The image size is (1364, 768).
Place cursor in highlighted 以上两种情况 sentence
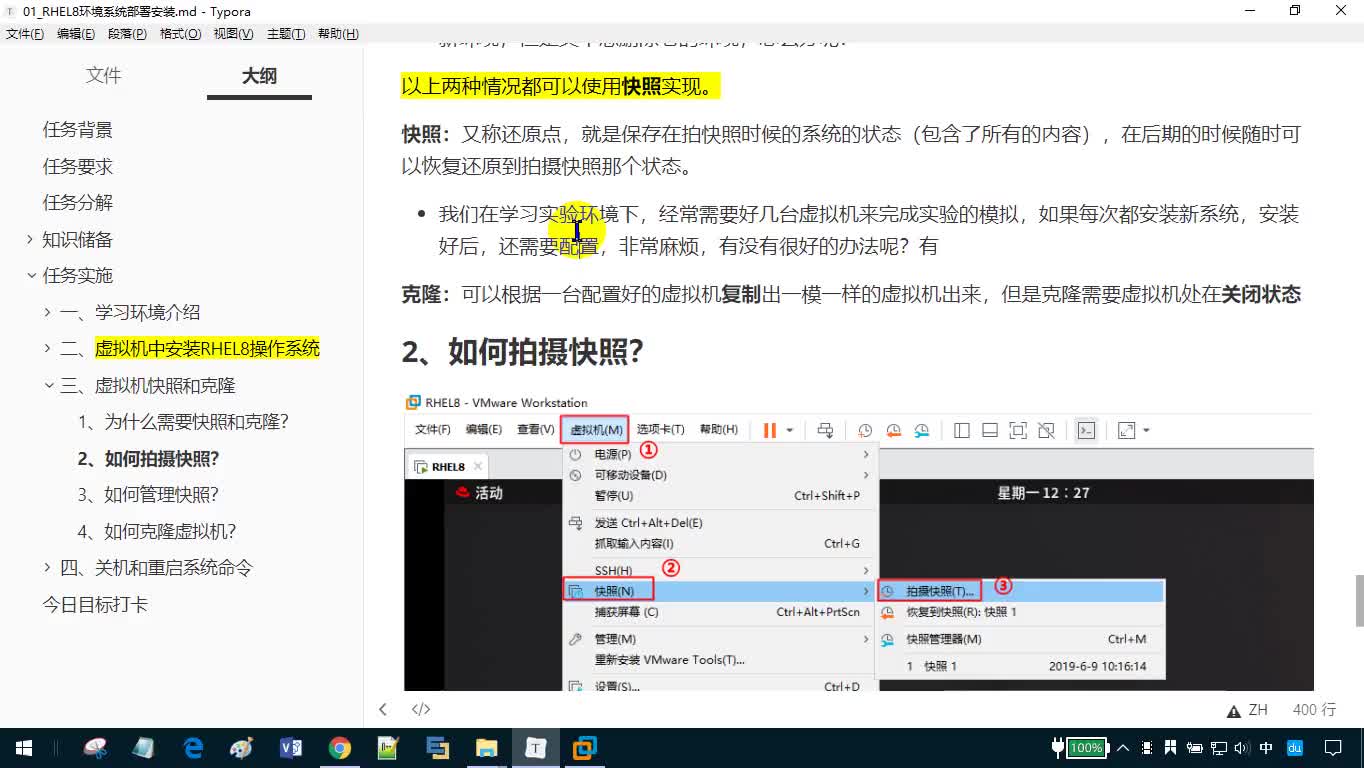point(560,86)
